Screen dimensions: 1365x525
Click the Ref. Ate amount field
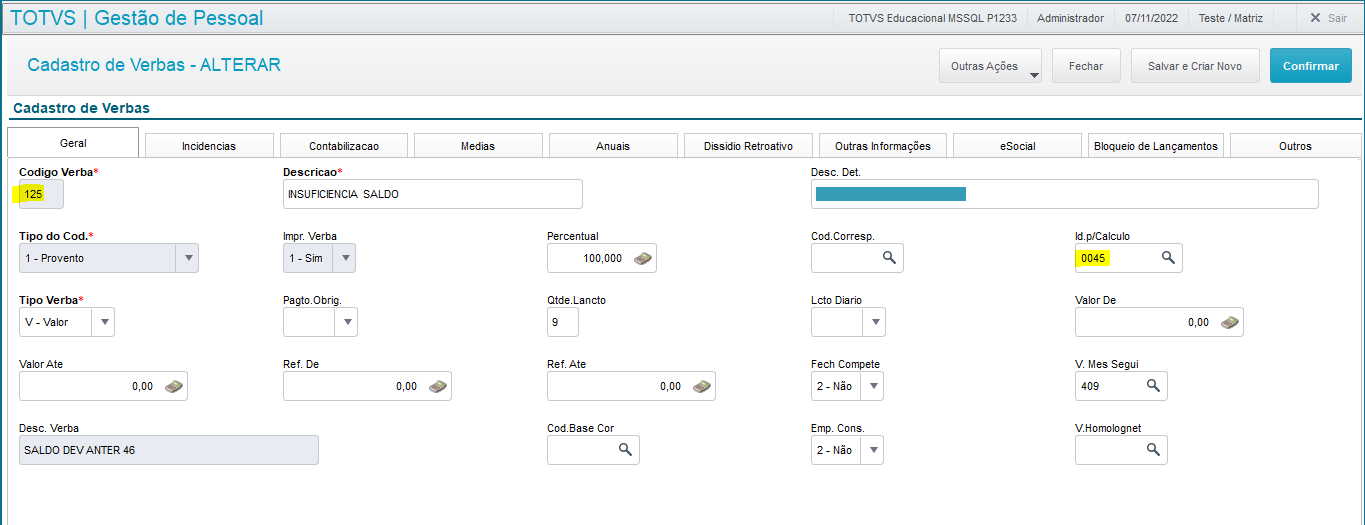pyautogui.click(x=631, y=386)
